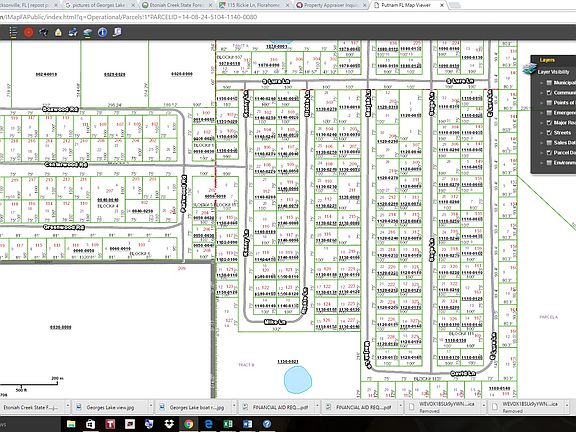Toggle the Municipal layer checkbox
The image size is (576, 432).
pyautogui.click(x=550, y=83)
